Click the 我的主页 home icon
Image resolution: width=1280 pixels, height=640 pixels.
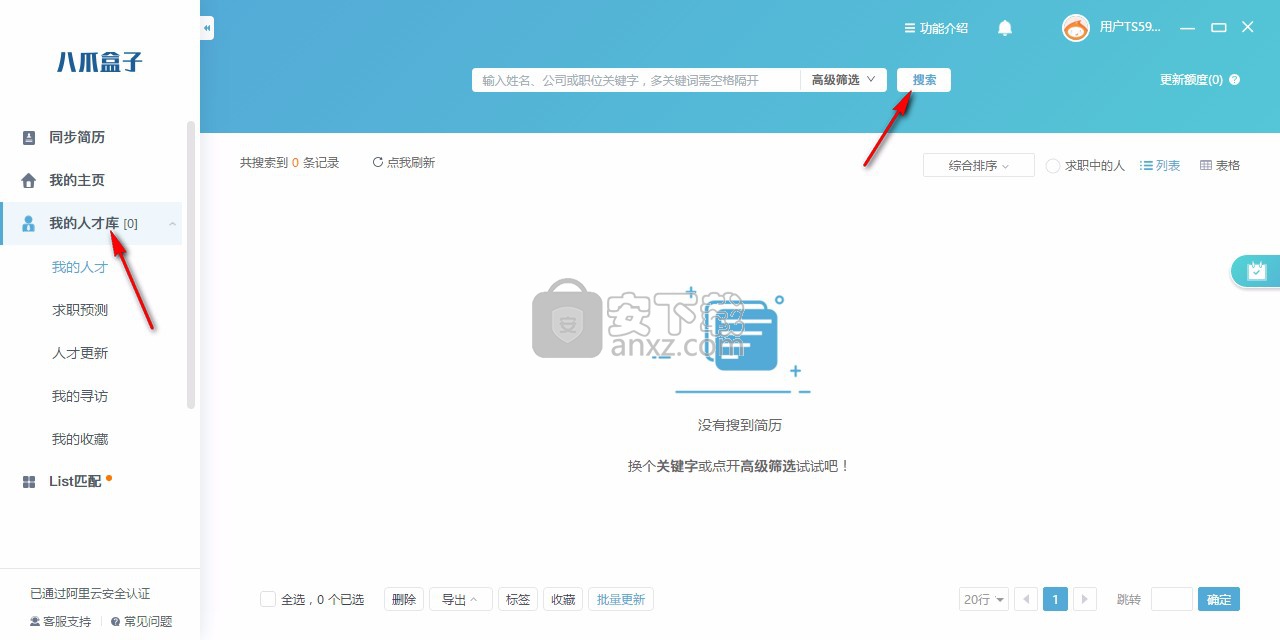click(29, 181)
